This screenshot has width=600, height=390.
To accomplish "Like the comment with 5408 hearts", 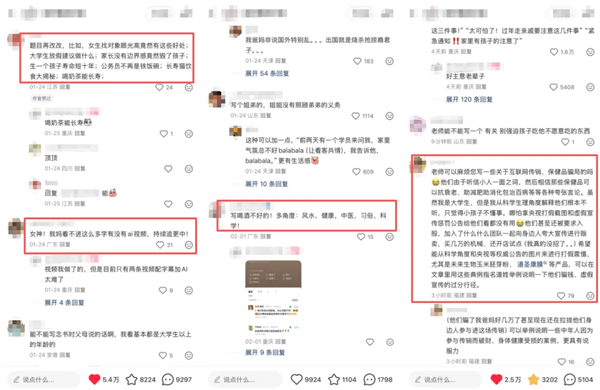I will point(553,87).
